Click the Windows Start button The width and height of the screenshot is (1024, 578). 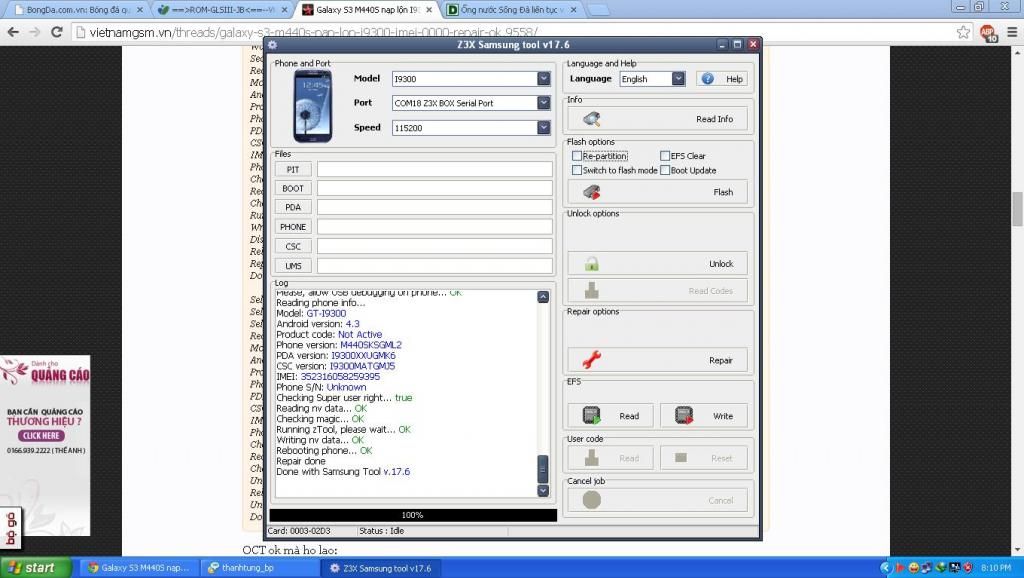35,568
